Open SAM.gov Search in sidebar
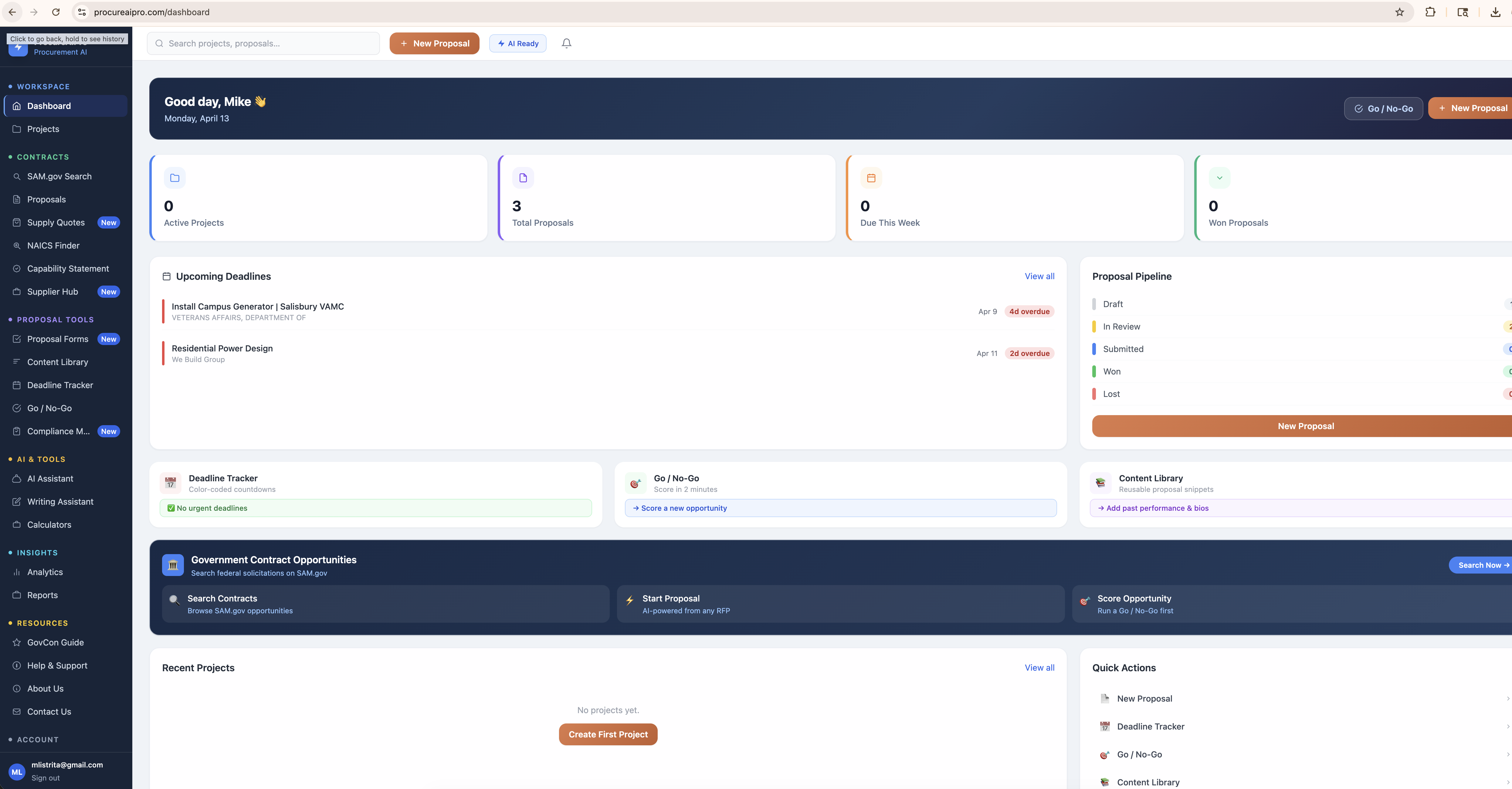The height and width of the screenshot is (789, 1512). pyautogui.click(x=59, y=176)
